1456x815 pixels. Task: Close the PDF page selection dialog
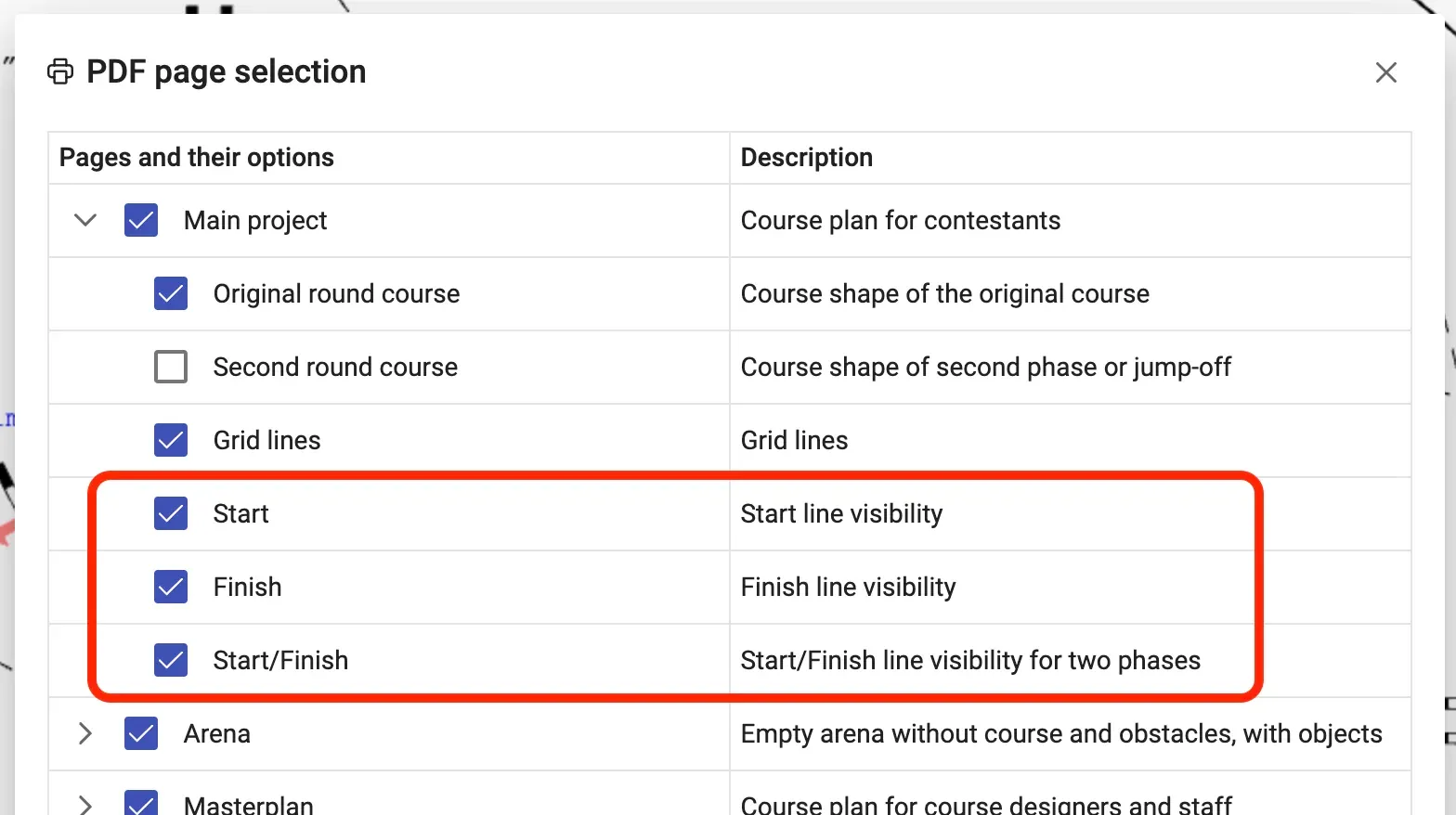1385,72
